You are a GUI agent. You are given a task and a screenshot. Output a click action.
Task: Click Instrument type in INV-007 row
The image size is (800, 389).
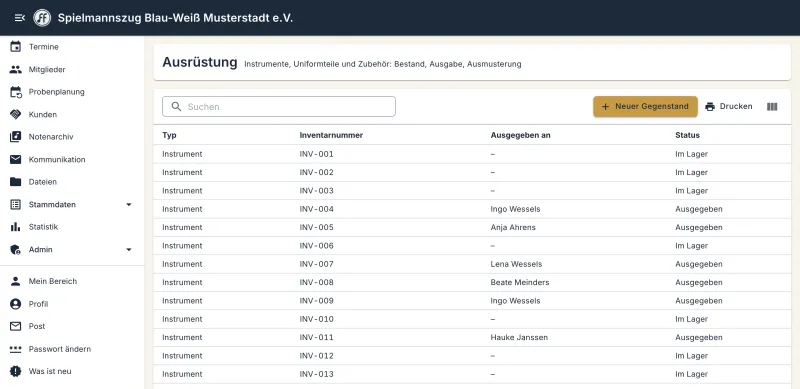click(182, 264)
